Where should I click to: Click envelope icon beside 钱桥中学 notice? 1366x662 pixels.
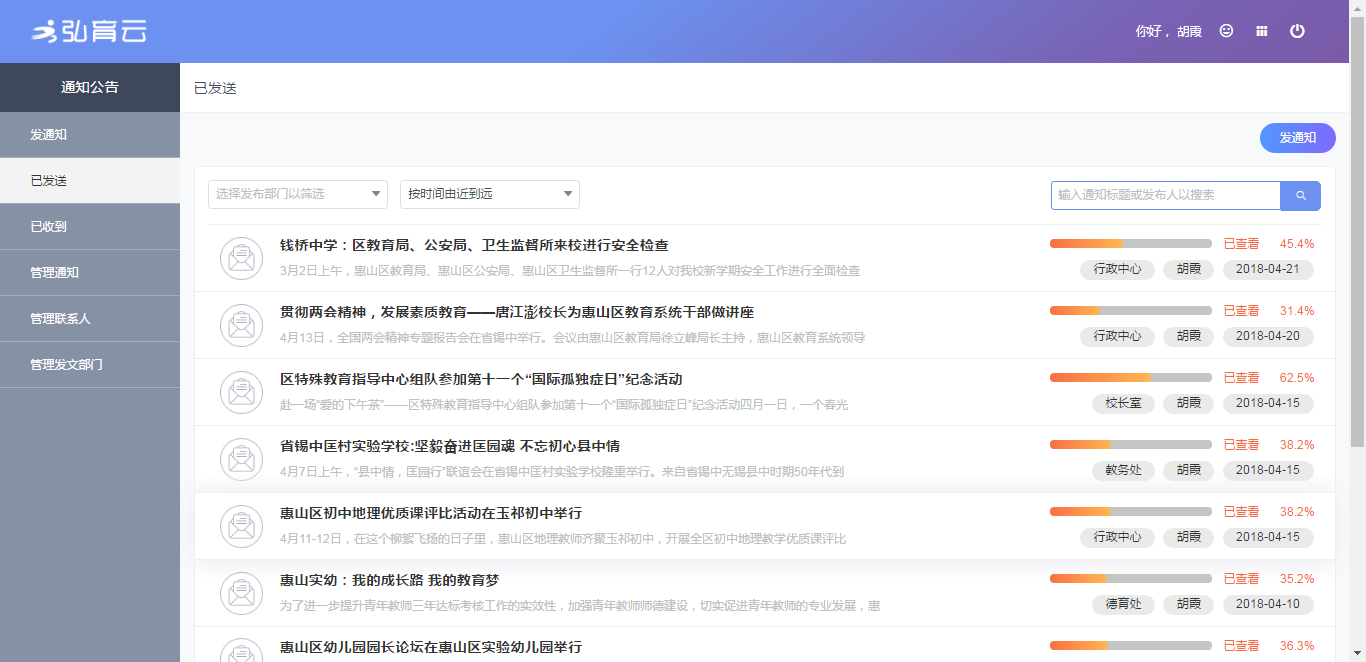click(241, 258)
